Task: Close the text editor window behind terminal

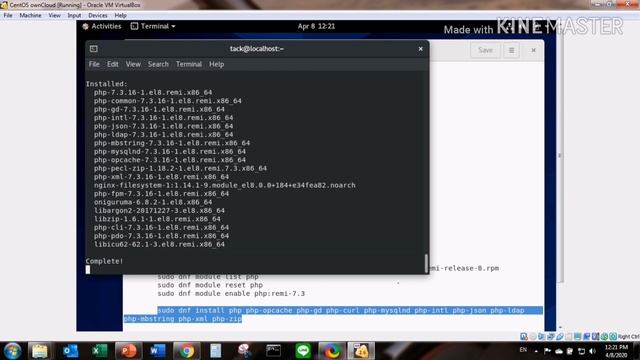Action: 533,50
